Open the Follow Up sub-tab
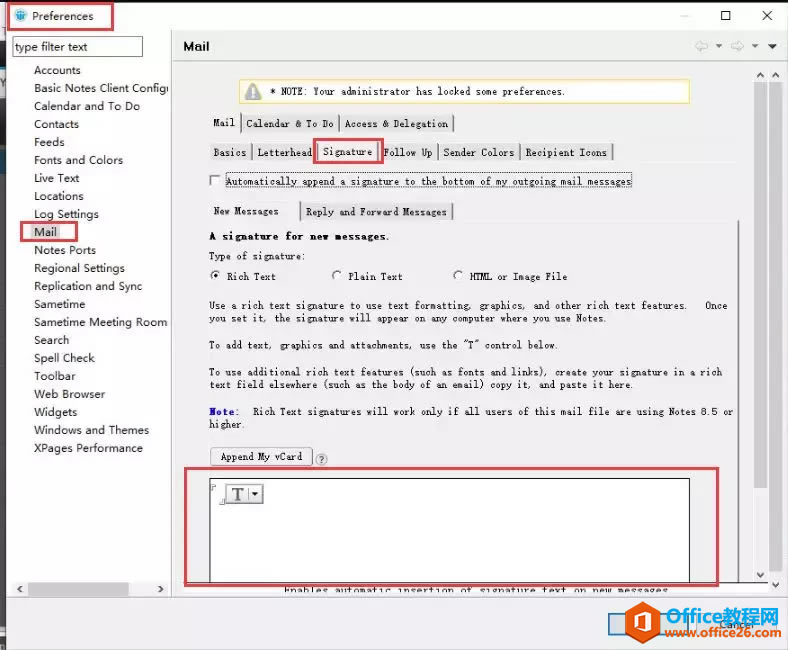The image size is (788, 650). [408, 152]
